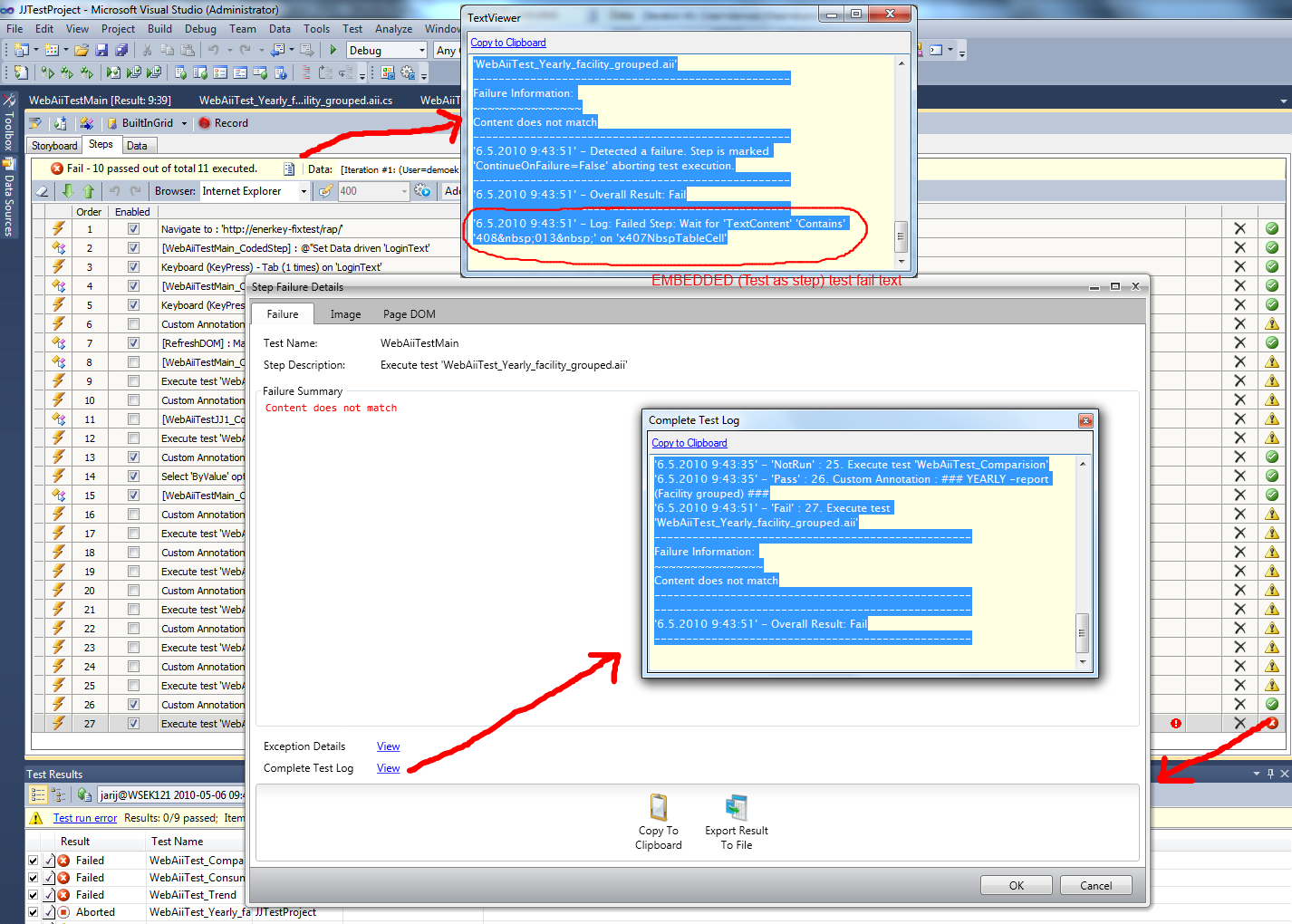
Task: Expand the BuiltInGrid dropdown arrow
Action: (184, 123)
